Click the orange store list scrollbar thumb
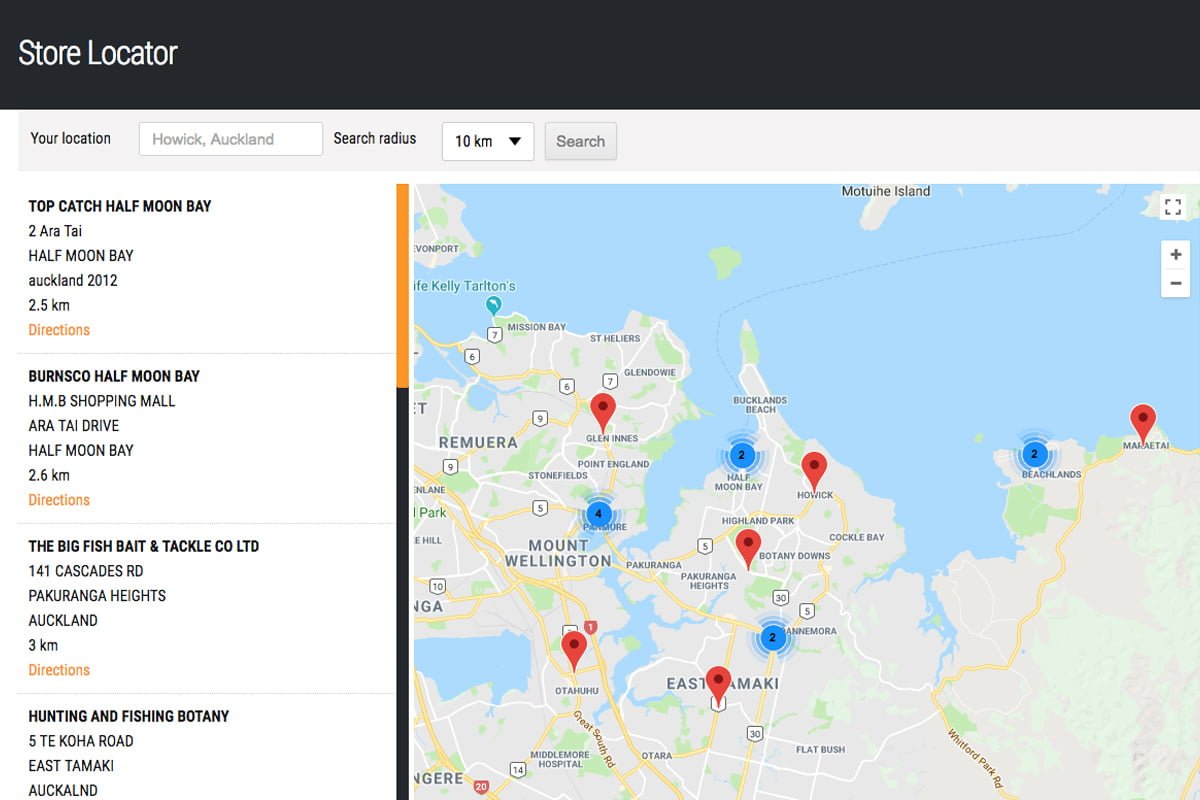 click(x=402, y=285)
